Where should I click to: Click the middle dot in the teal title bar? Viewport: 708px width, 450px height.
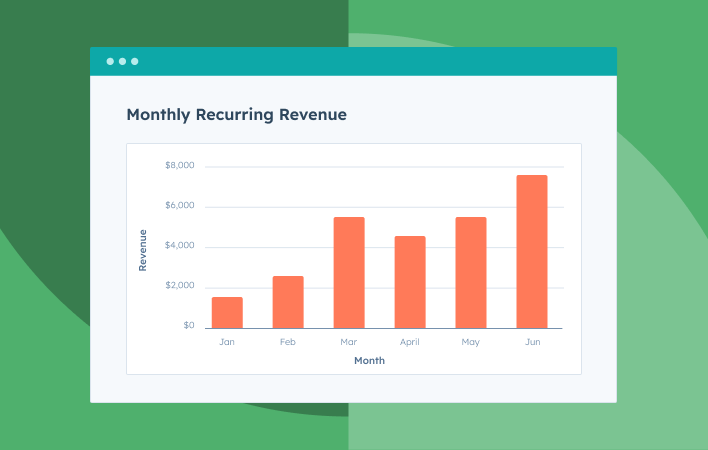[122, 61]
